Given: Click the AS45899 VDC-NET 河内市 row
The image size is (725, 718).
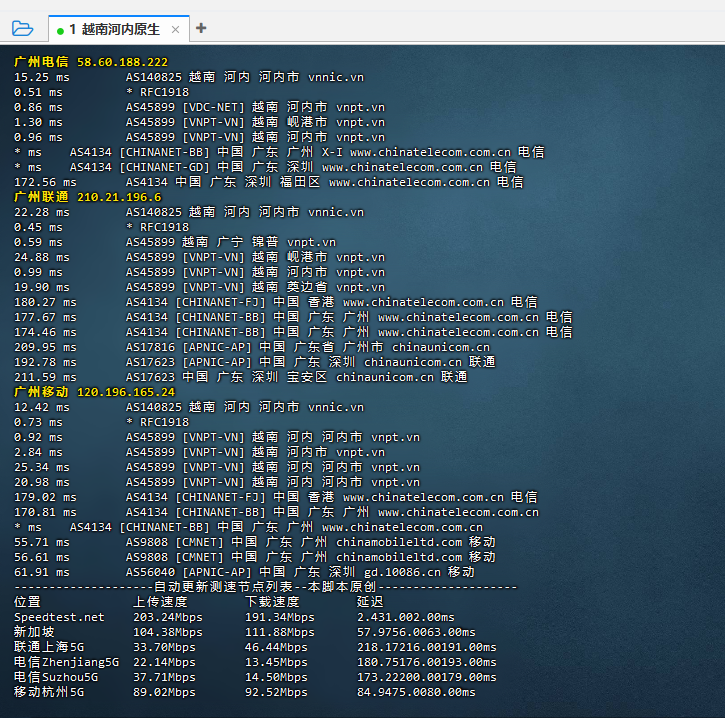Looking at the screenshot, I should tap(199, 107).
